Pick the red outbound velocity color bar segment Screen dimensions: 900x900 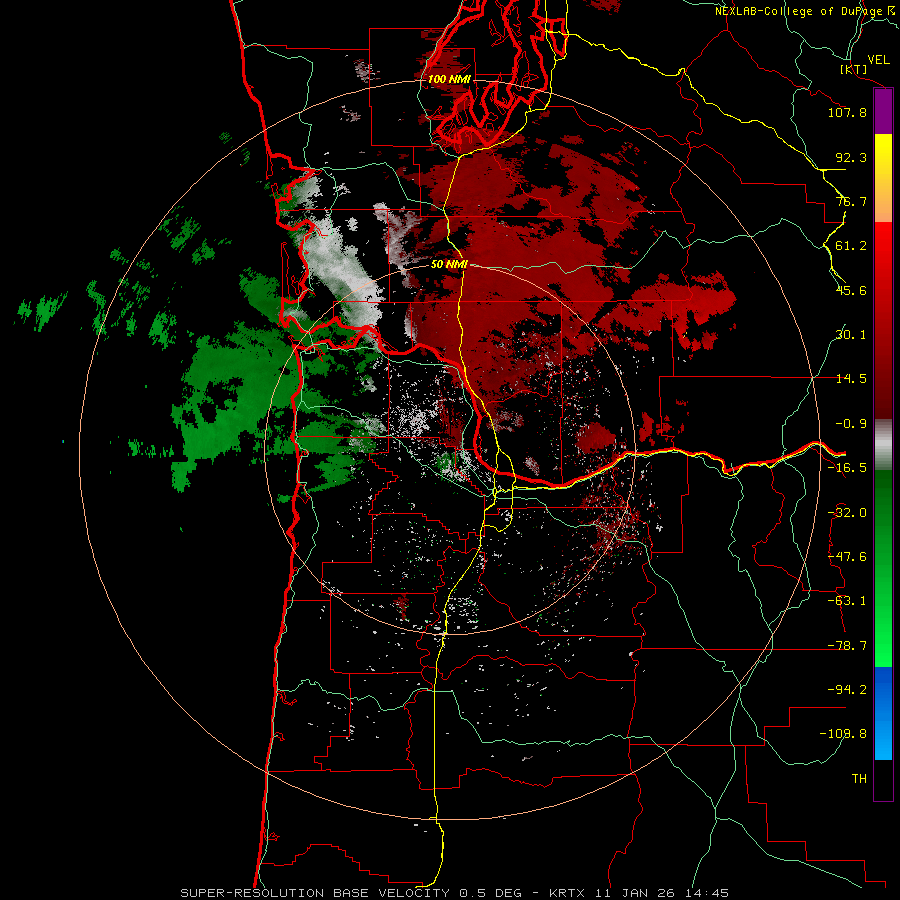(x=883, y=320)
